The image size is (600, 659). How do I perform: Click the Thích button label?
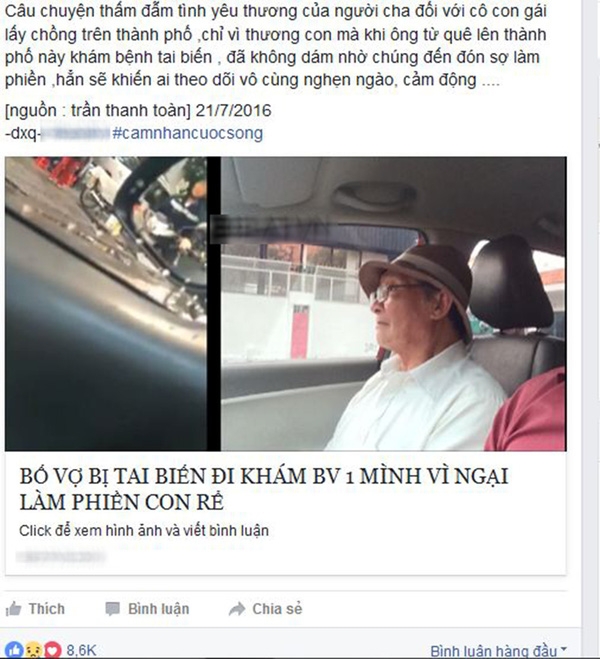click(x=47, y=609)
